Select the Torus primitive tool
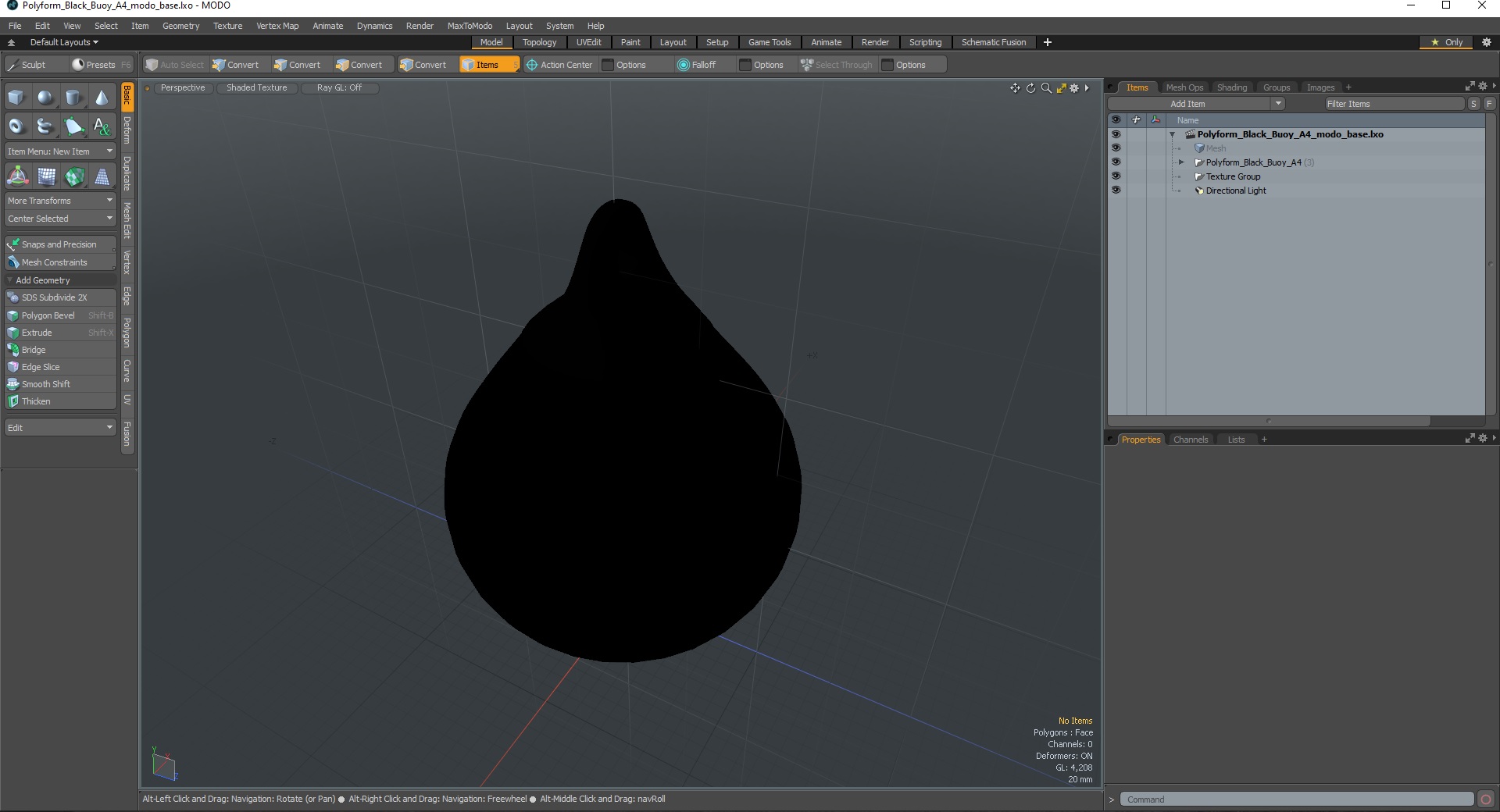1500x812 pixels. click(x=16, y=126)
